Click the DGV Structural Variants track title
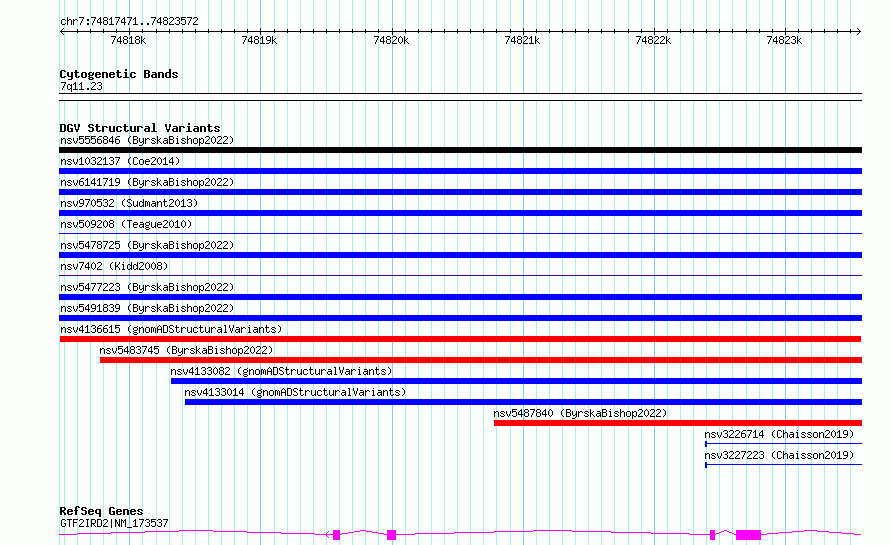Screen dimensions: 890x545 pos(140,128)
